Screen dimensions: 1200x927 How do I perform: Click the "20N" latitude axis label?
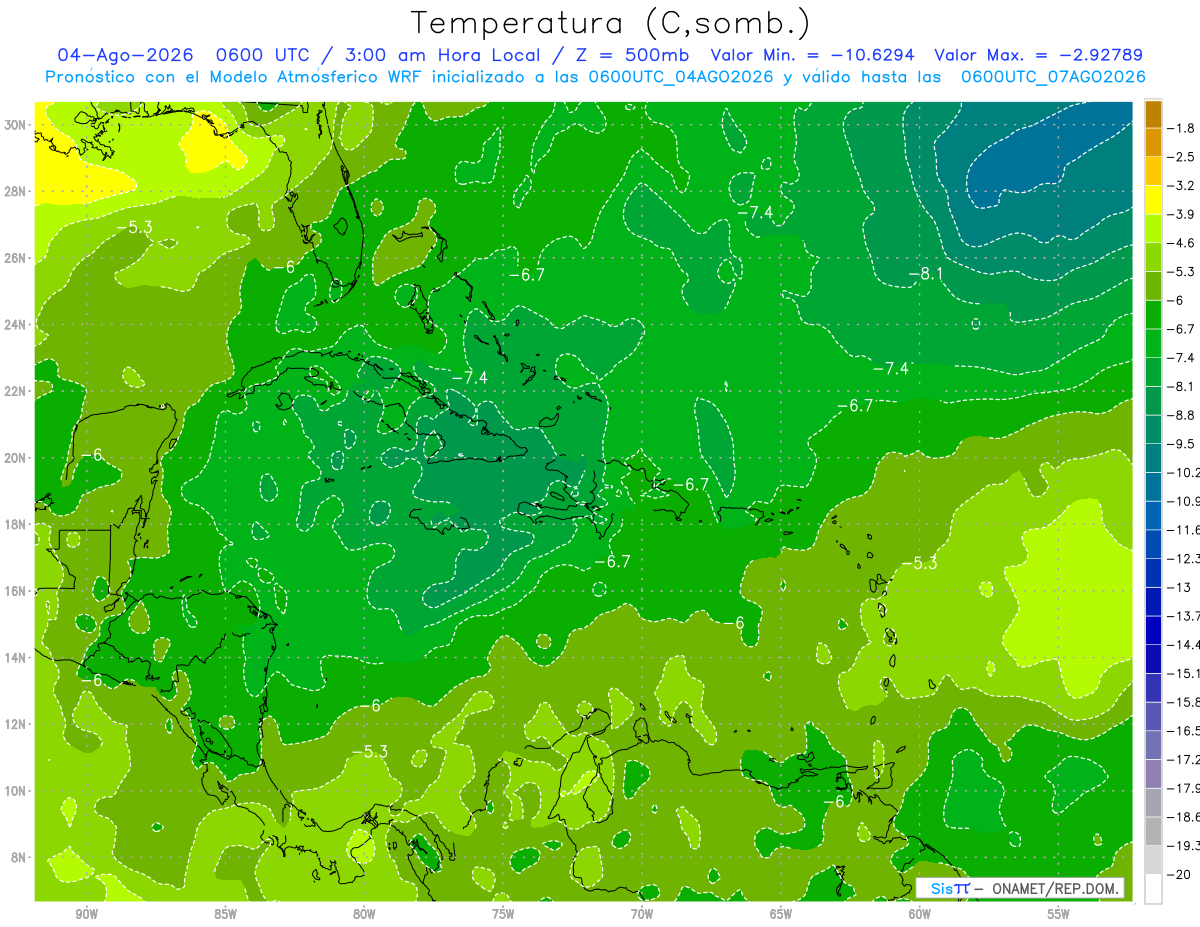point(16,458)
